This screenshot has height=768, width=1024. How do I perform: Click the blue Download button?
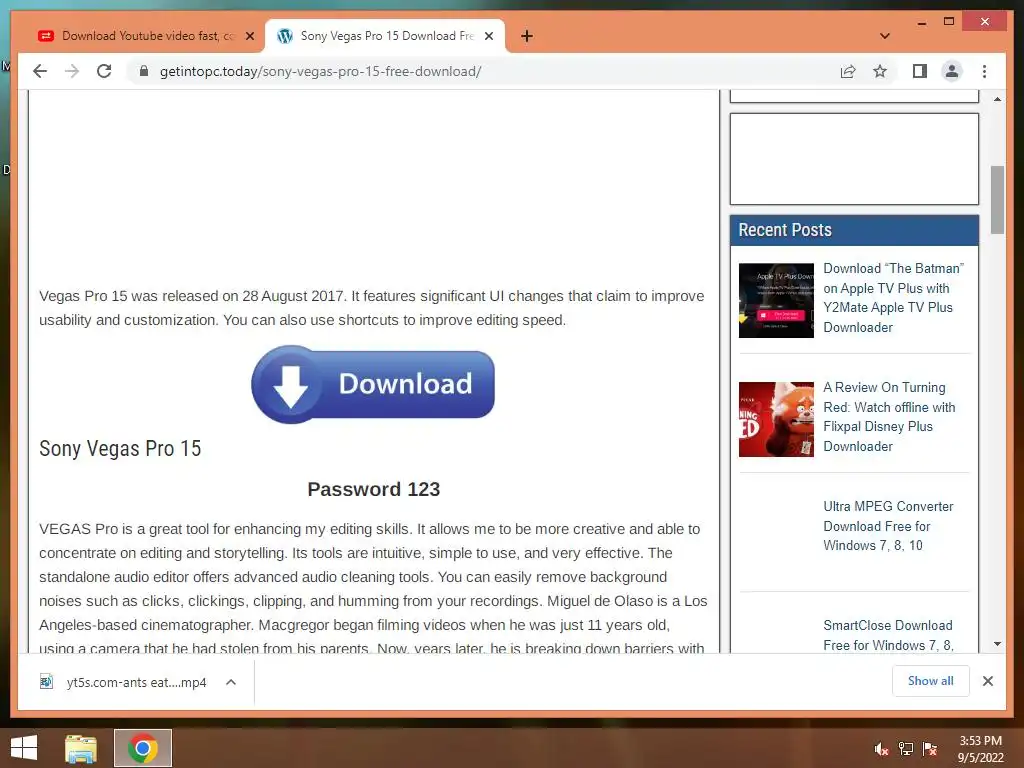tap(373, 384)
